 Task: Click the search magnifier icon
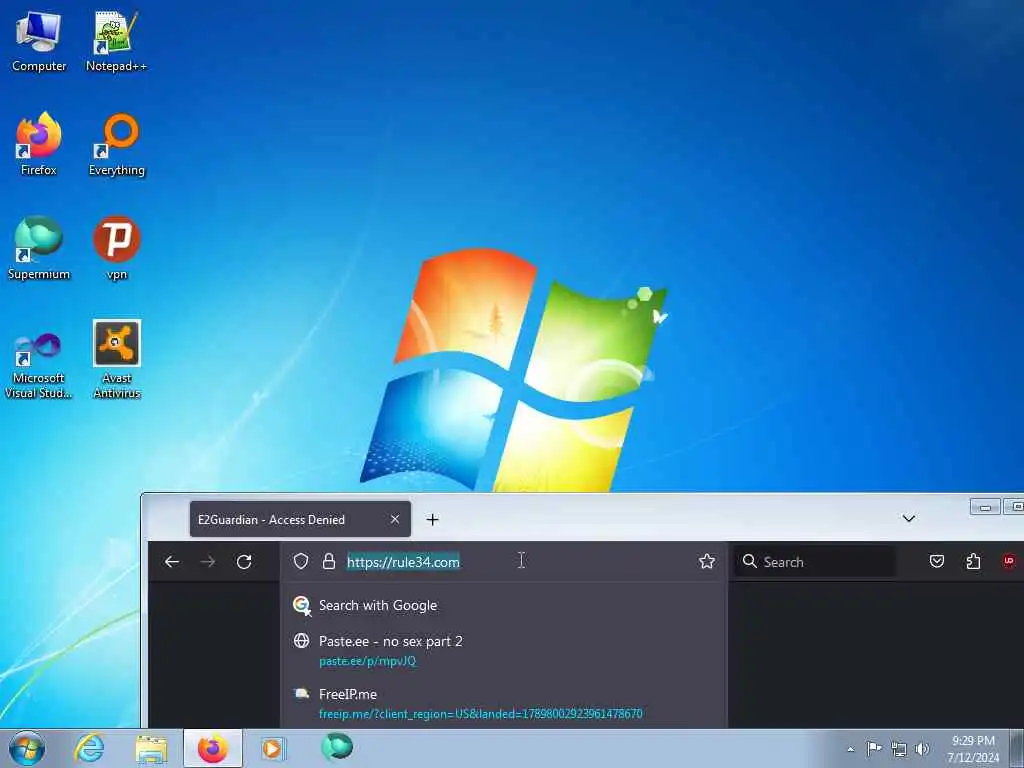click(750, 562)
